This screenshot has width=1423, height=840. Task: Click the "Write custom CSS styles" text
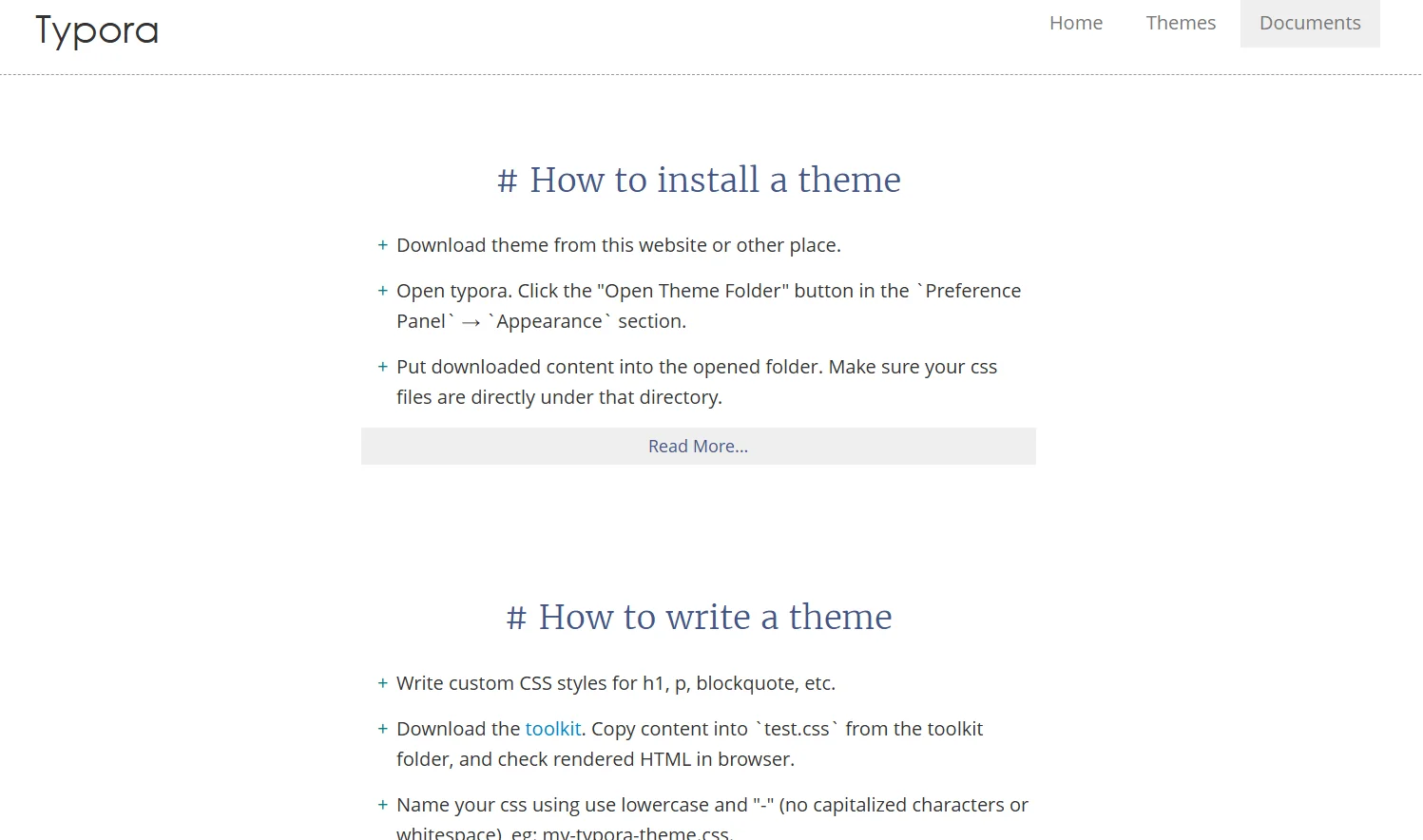pos(615,683)
